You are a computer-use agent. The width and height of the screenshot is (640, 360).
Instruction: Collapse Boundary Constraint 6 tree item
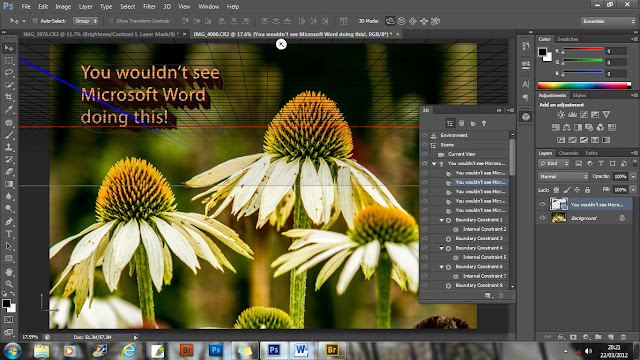coord(441,267)
